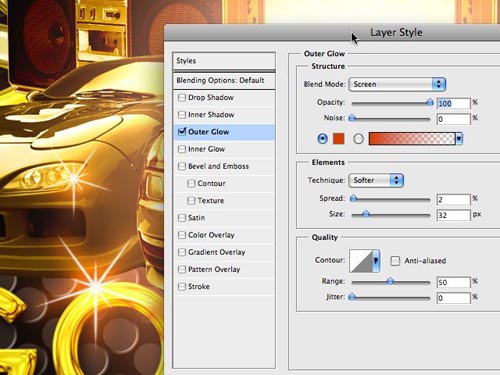Open the Blend Mode Screen dropdown
The image size is (500, 375).
tap(397, 84)
